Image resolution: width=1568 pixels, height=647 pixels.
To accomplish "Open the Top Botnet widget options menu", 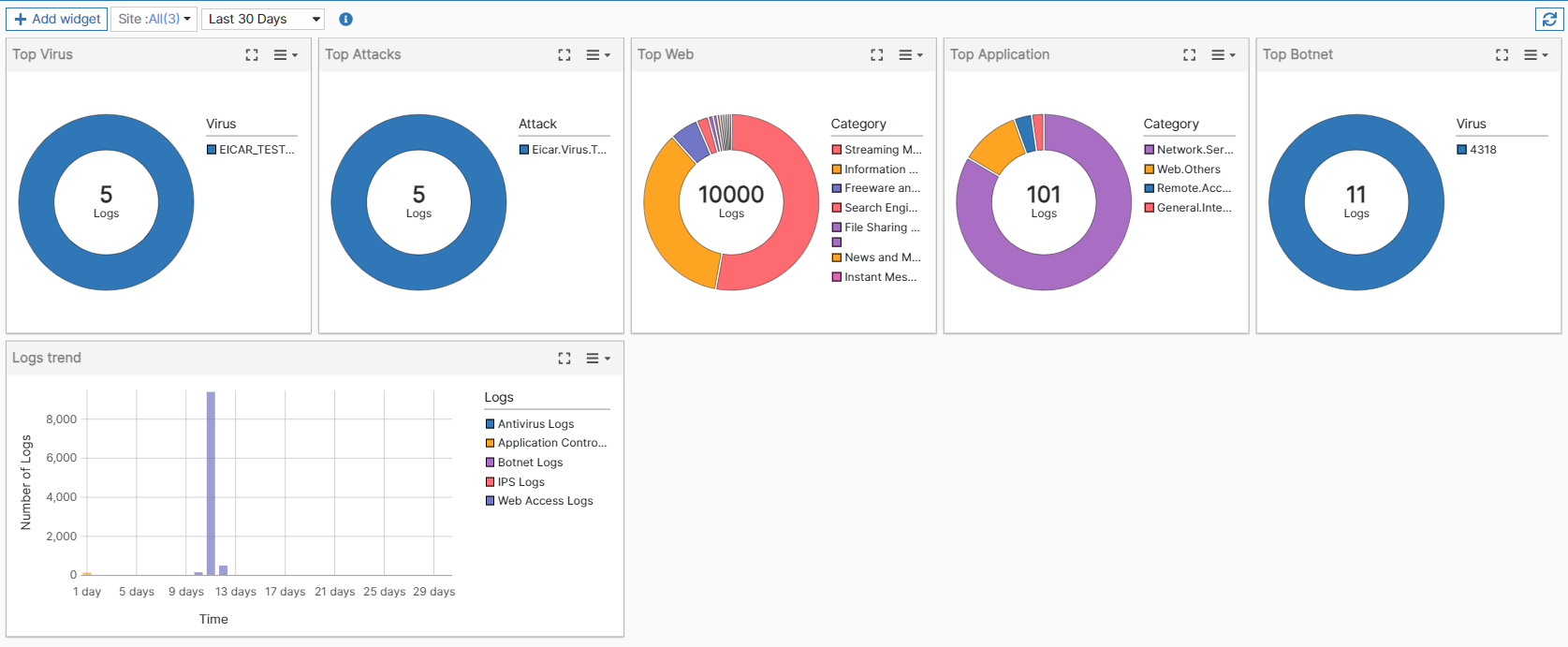I will click(1536, 55).
